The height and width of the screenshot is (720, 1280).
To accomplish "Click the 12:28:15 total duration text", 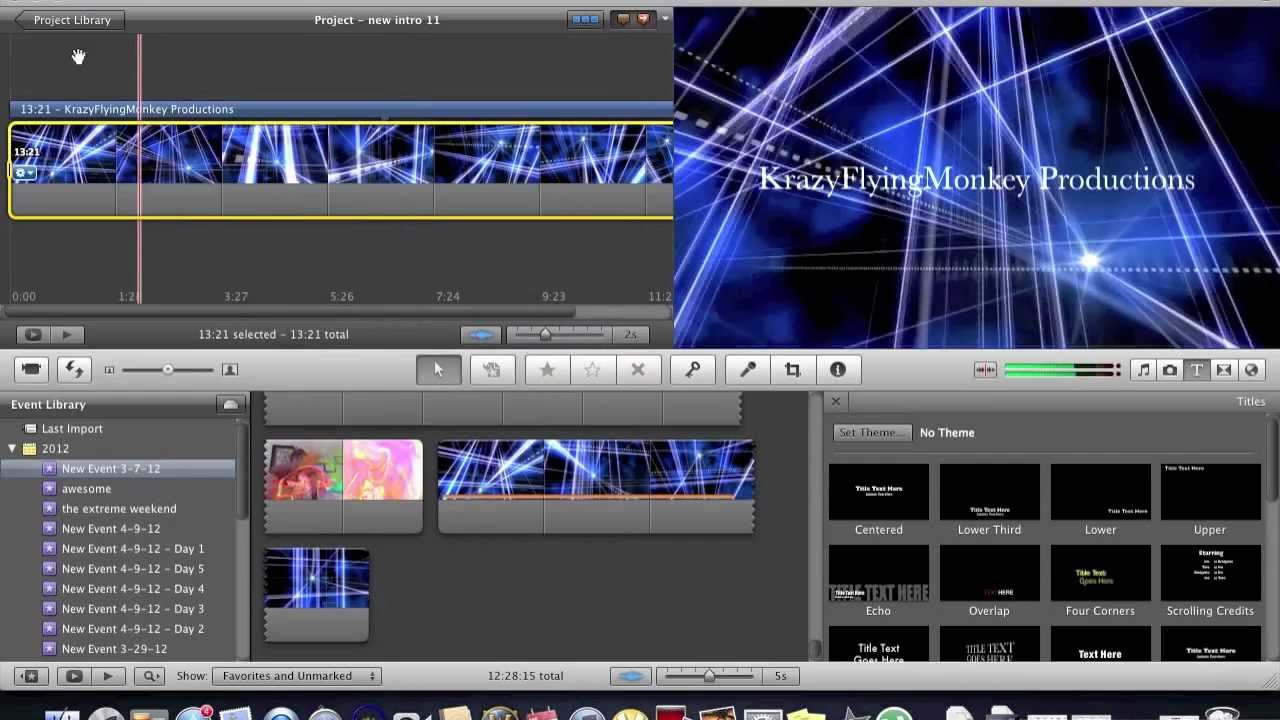I will (525, 676).
